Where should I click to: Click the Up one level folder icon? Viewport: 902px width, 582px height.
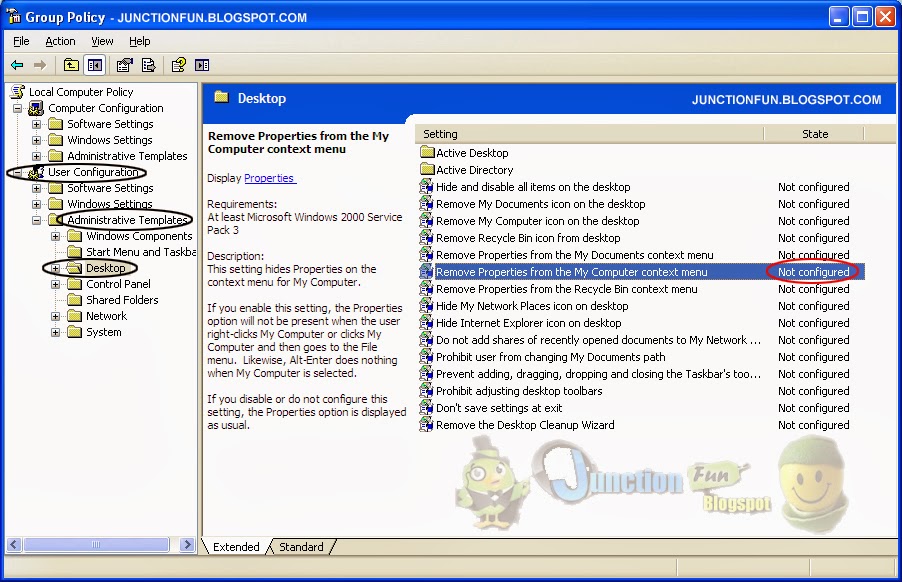71,65
